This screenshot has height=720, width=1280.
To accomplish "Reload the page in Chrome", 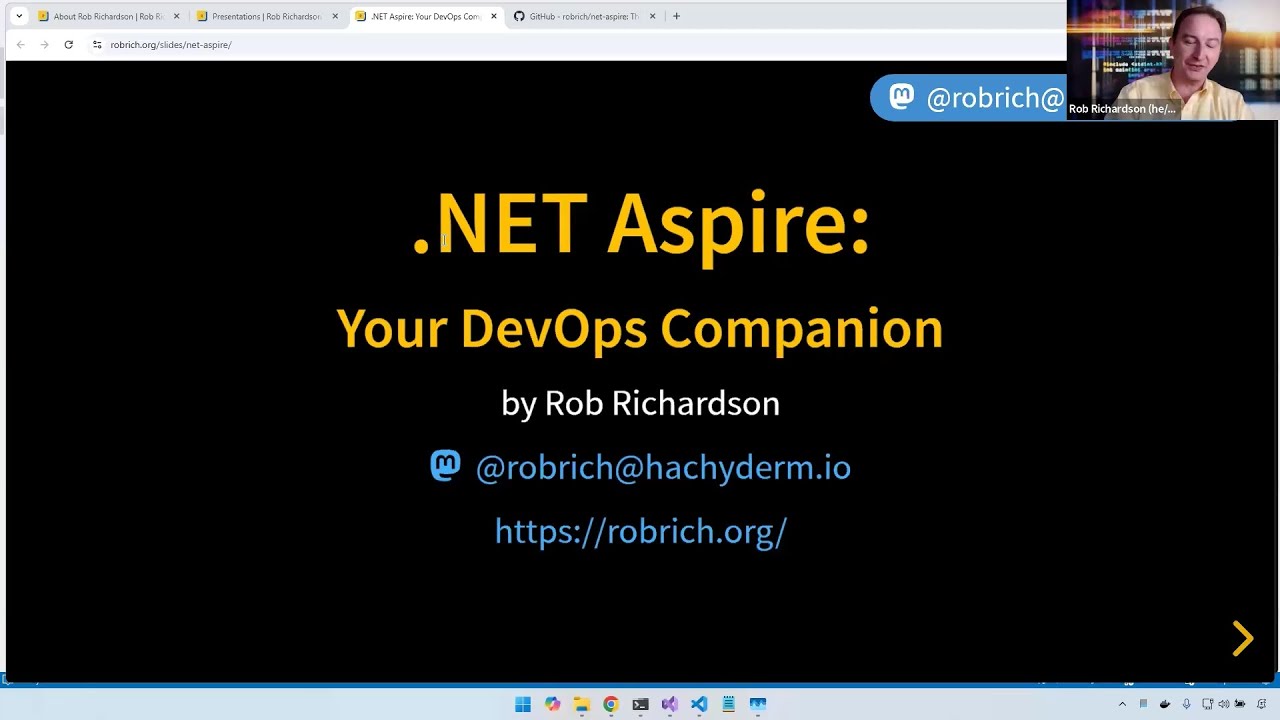I will click(x=68, y=44).
